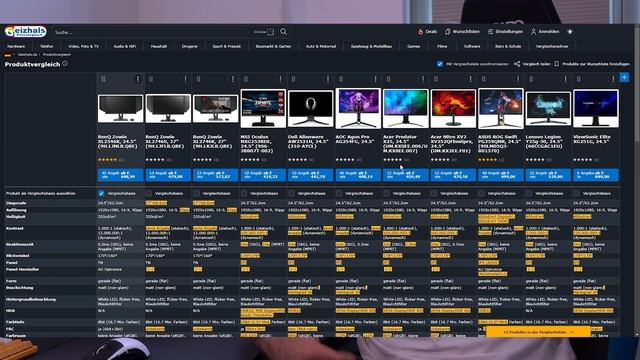Screen dimensions: 640x360
Task: Open the Audio & HiFi category
Action: (124, 47)
